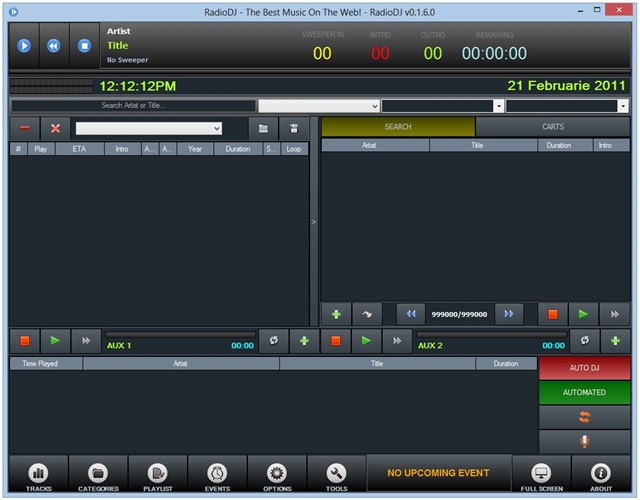640x500 pixels.
Task: Stop the AUX 1 player
Action: (x=24, y=341)
